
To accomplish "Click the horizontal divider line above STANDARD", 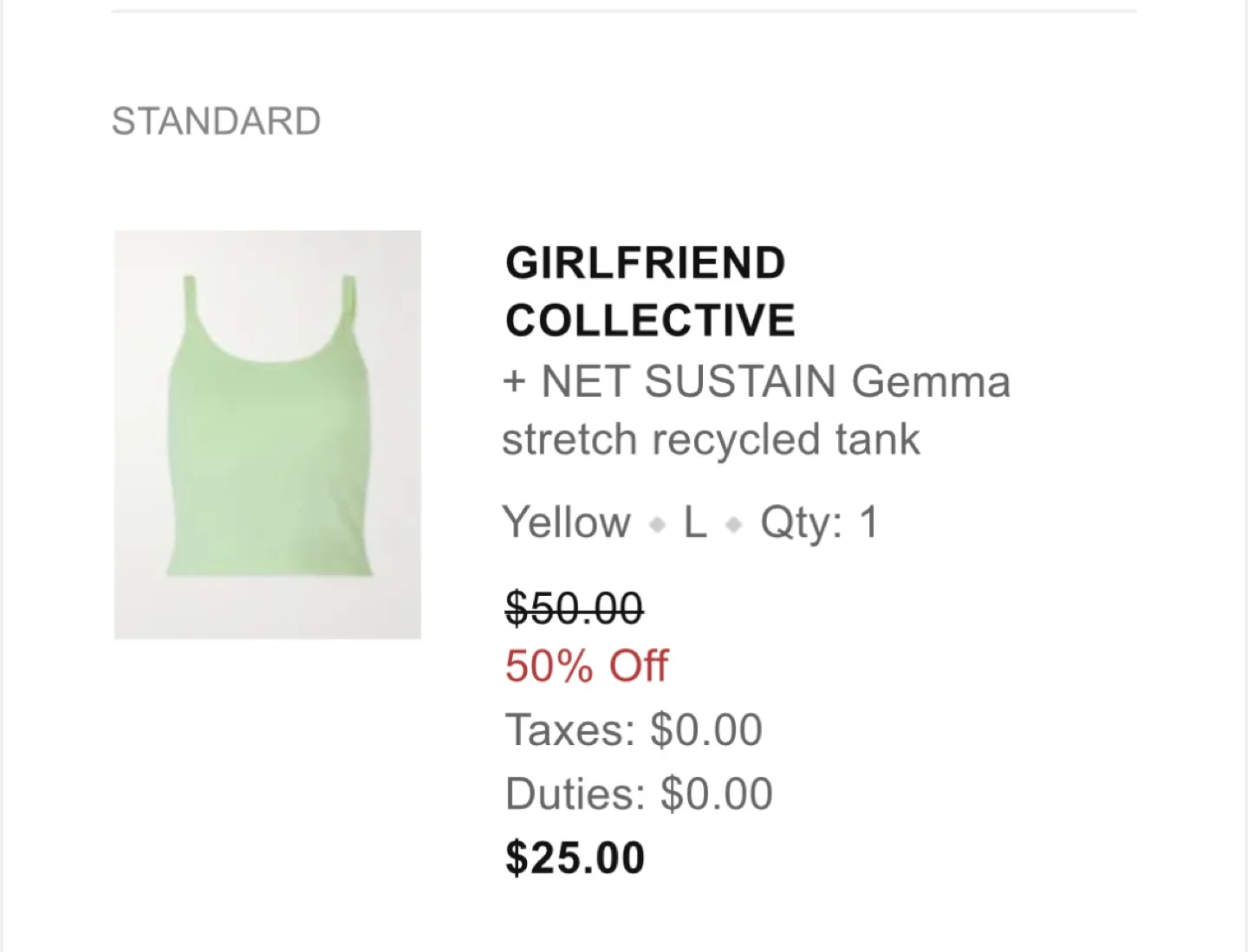I will (x=624, y=11).
